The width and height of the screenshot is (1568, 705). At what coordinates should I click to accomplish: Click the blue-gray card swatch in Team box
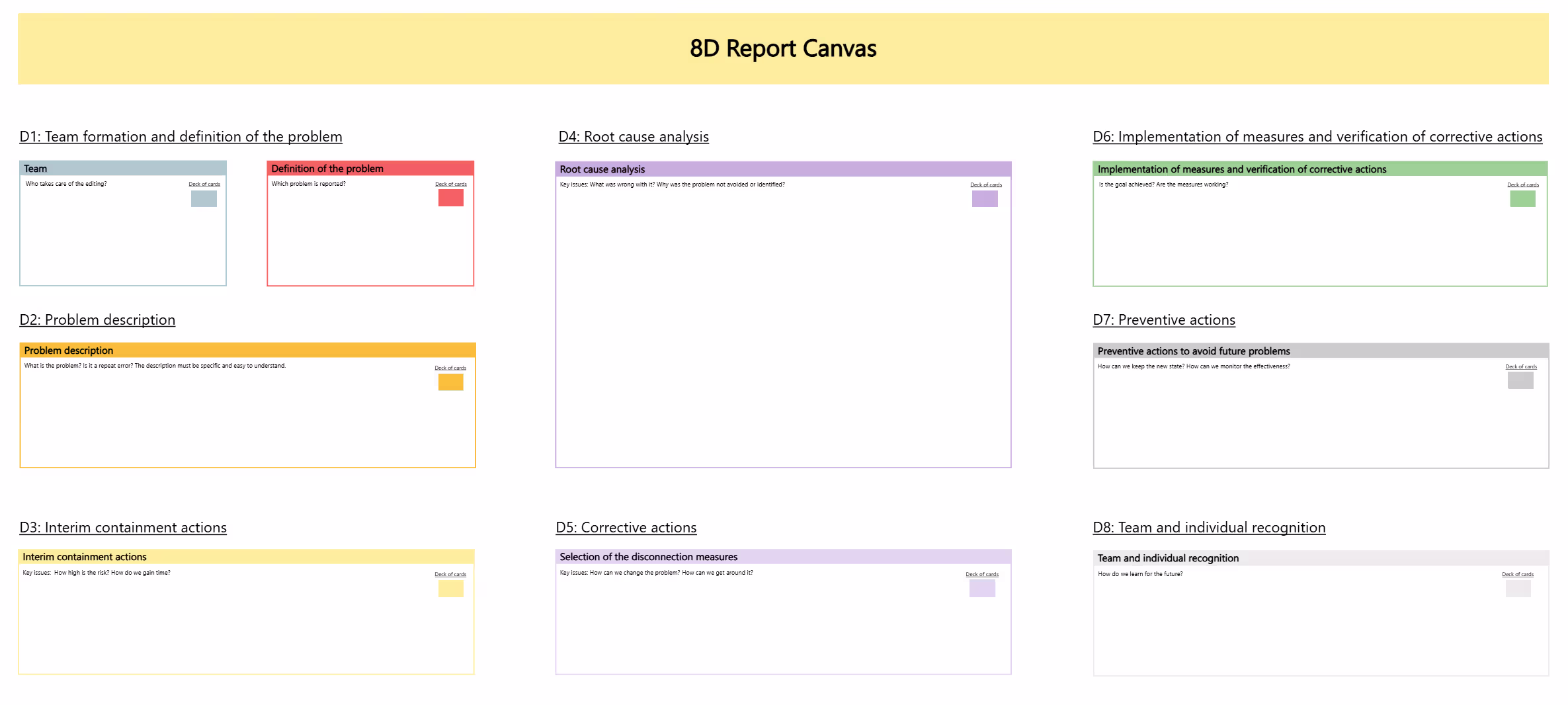(x=204, y=198)
